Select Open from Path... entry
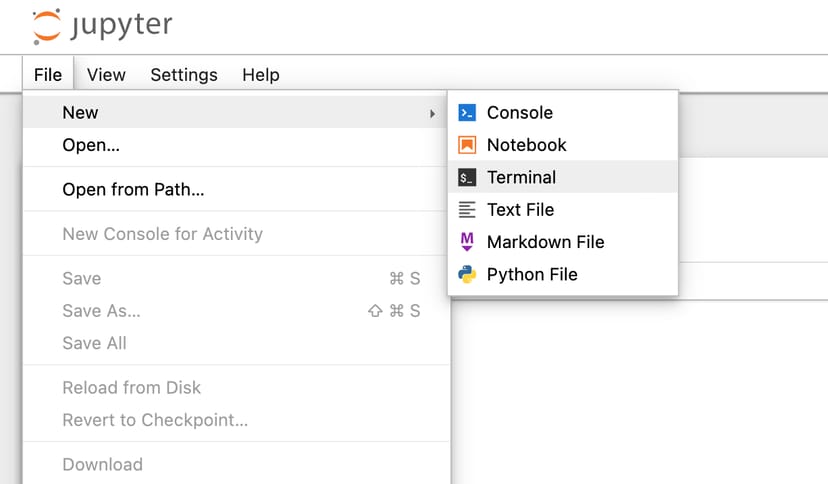Image resolution: width=828 pixels, height=484 pixels. click(133, 190)
